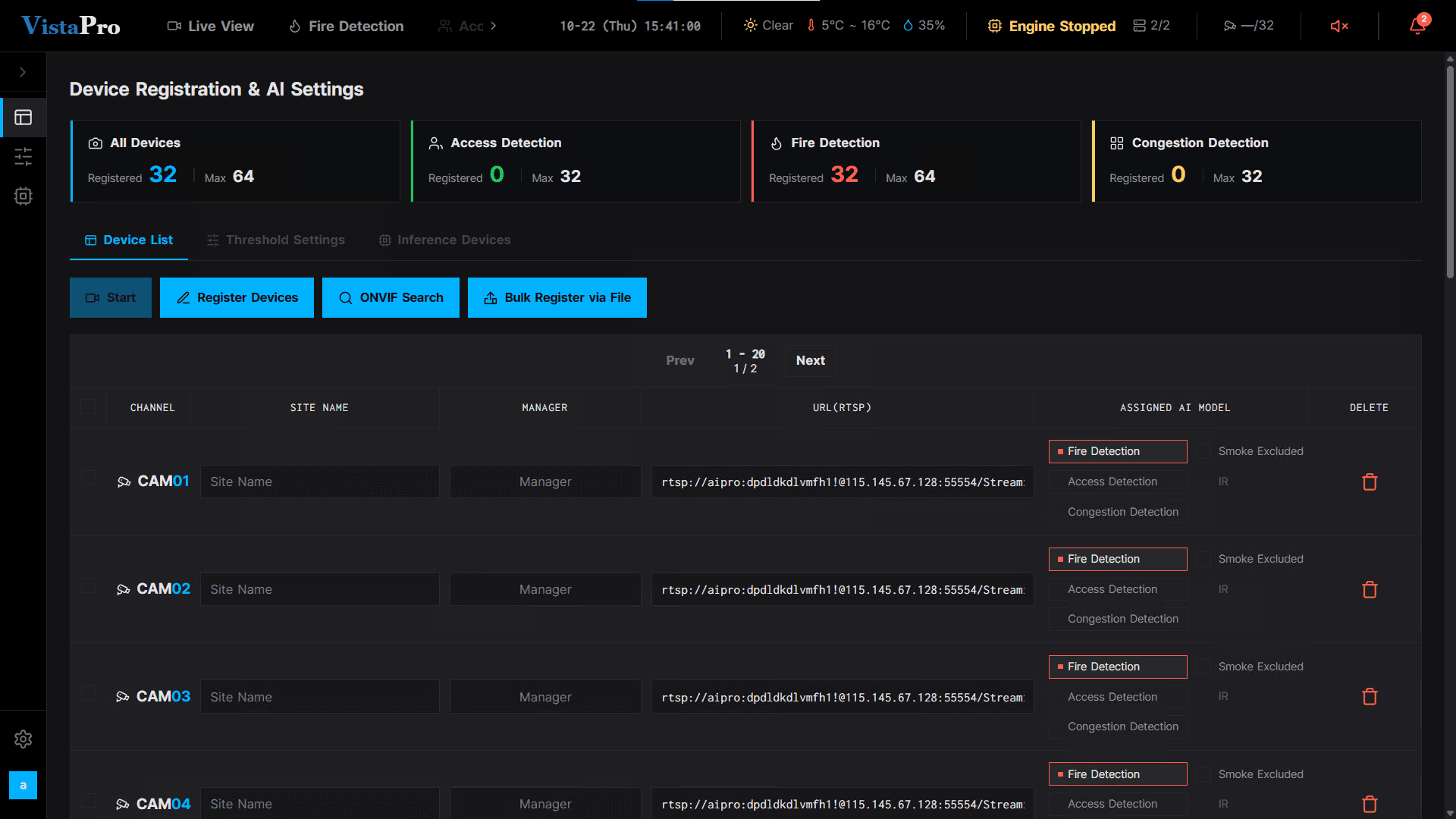Go to Next page of device list

click(810, 360)
